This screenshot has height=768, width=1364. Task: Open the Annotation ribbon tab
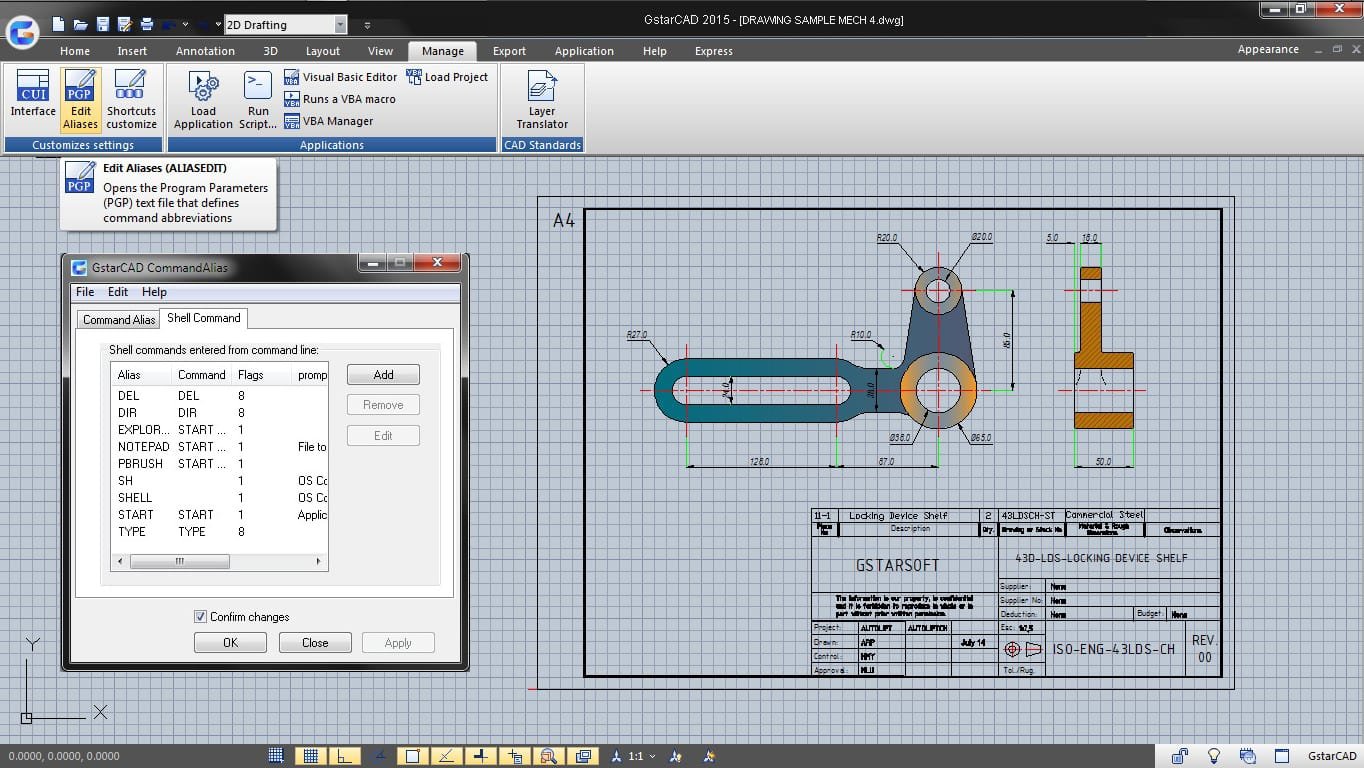tap(205, 51)
